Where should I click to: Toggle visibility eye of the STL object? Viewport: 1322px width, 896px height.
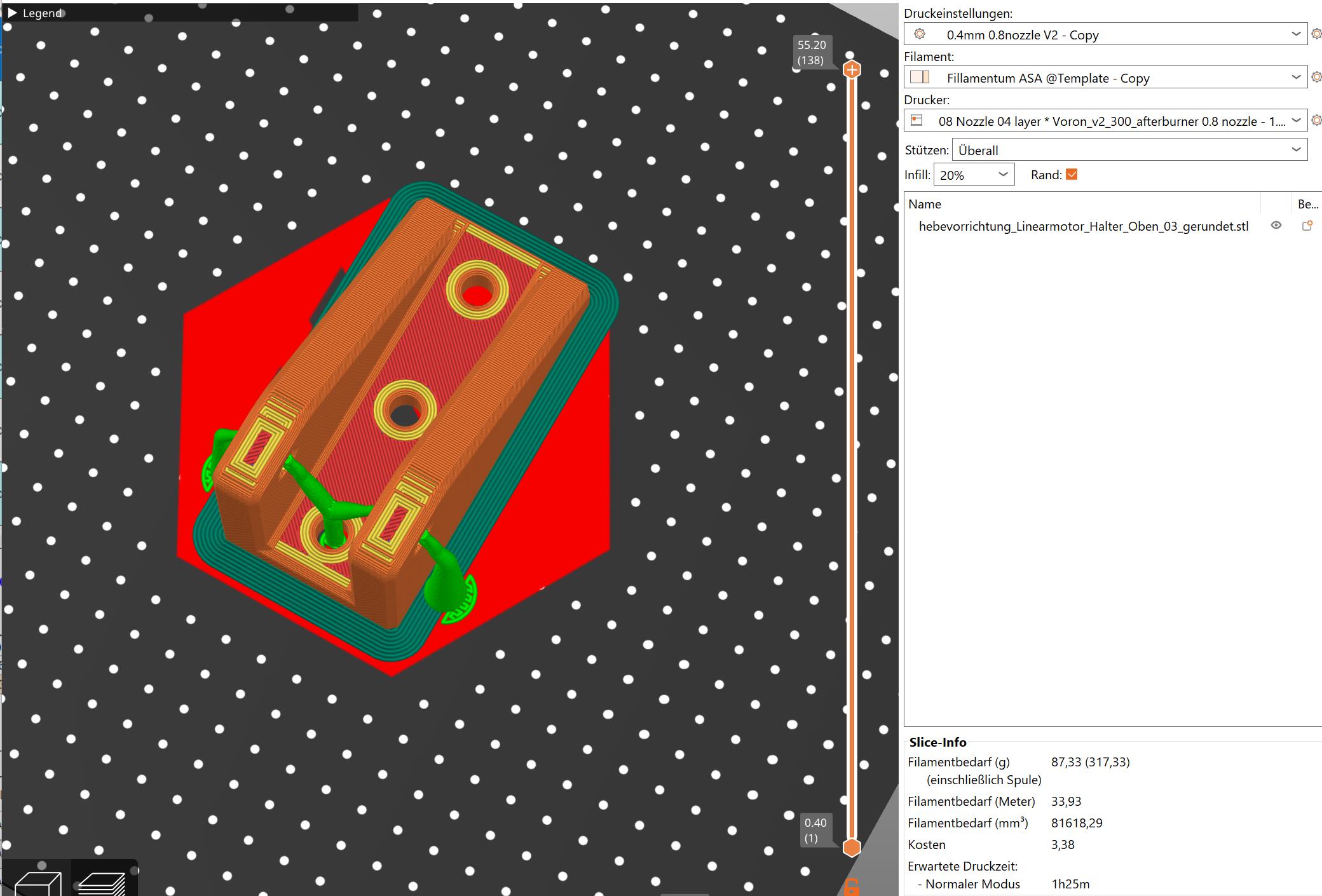1276,226
